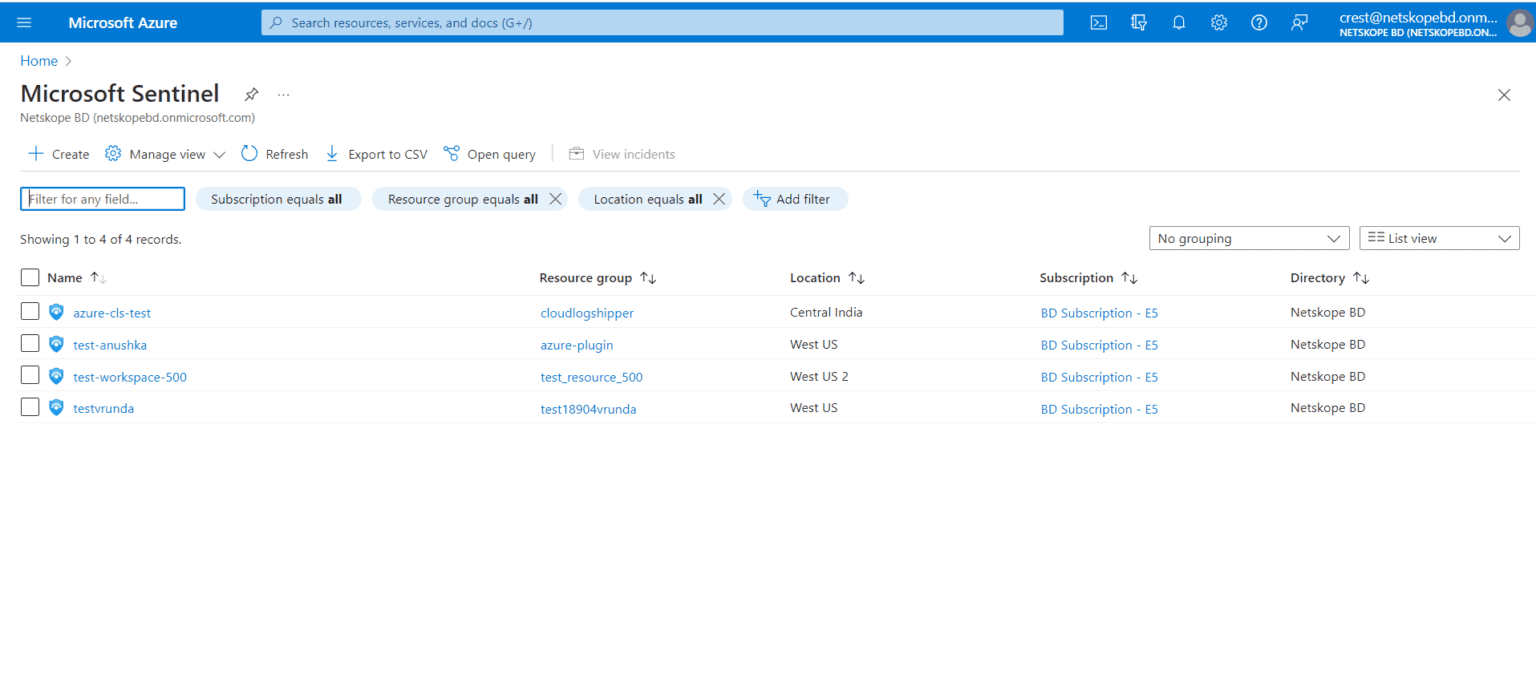Open the Cloud Shell terminal
This screenshot has width=1536, height=679.
pos(1098,22)
